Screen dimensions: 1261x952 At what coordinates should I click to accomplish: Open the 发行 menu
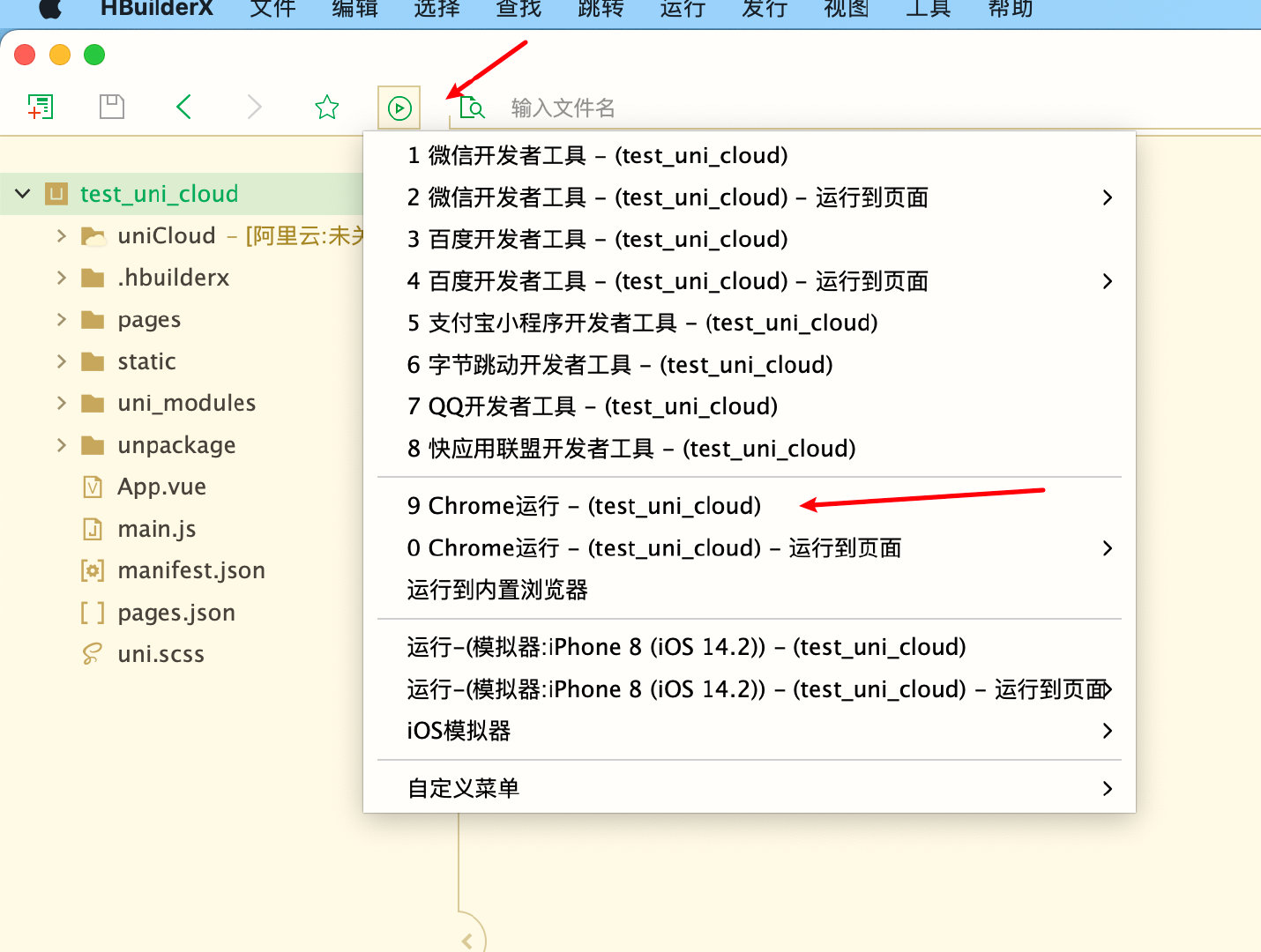pos(765,9)
